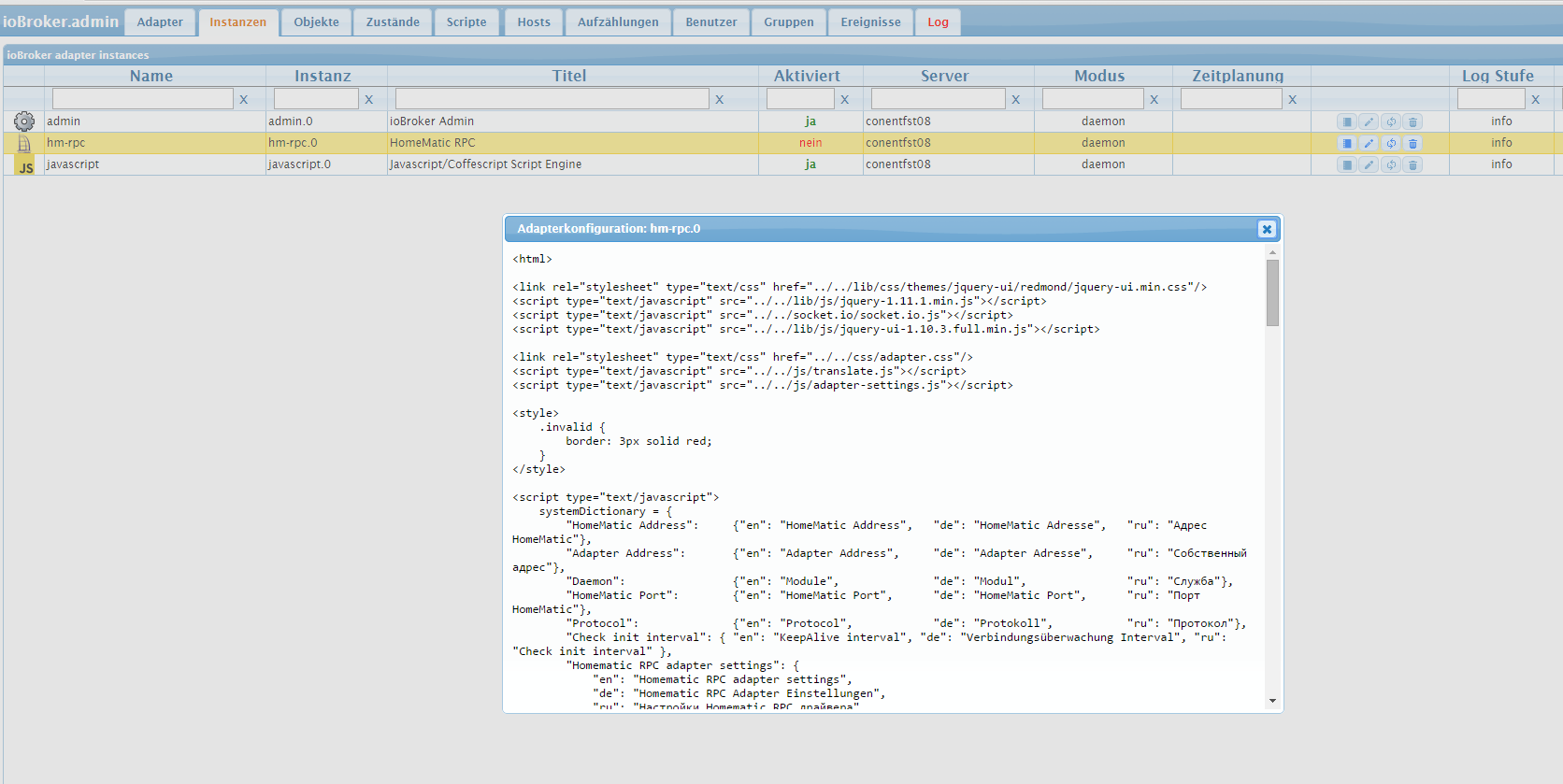This screenshot has width=1563, height=784.
Task: Click reload icon in admin row
Action: click(1391, 121)
